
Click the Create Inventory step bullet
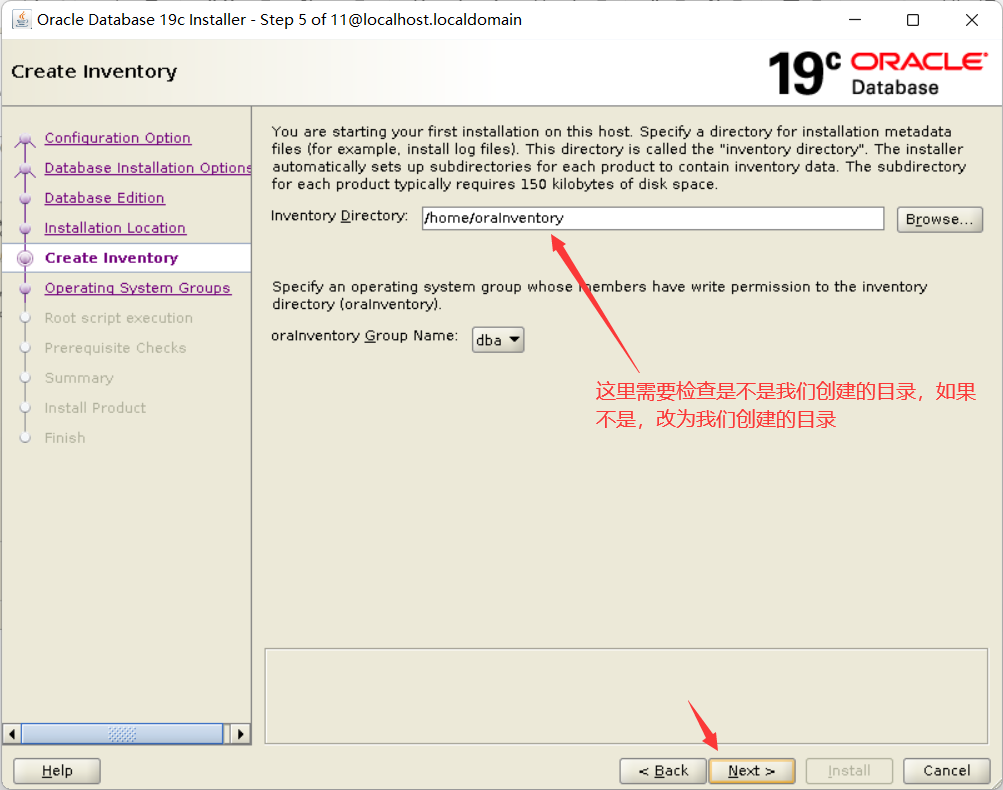click(x=26, y=258)
